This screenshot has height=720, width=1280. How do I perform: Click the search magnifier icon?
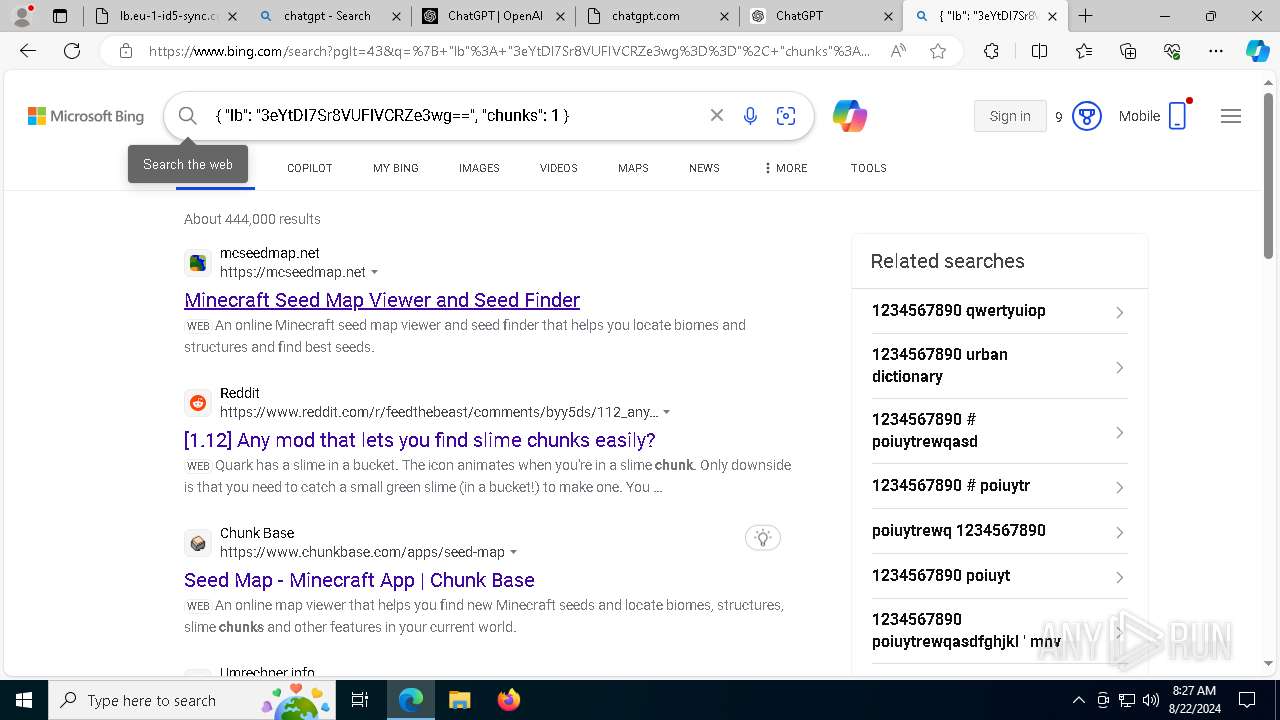point(187,116)
